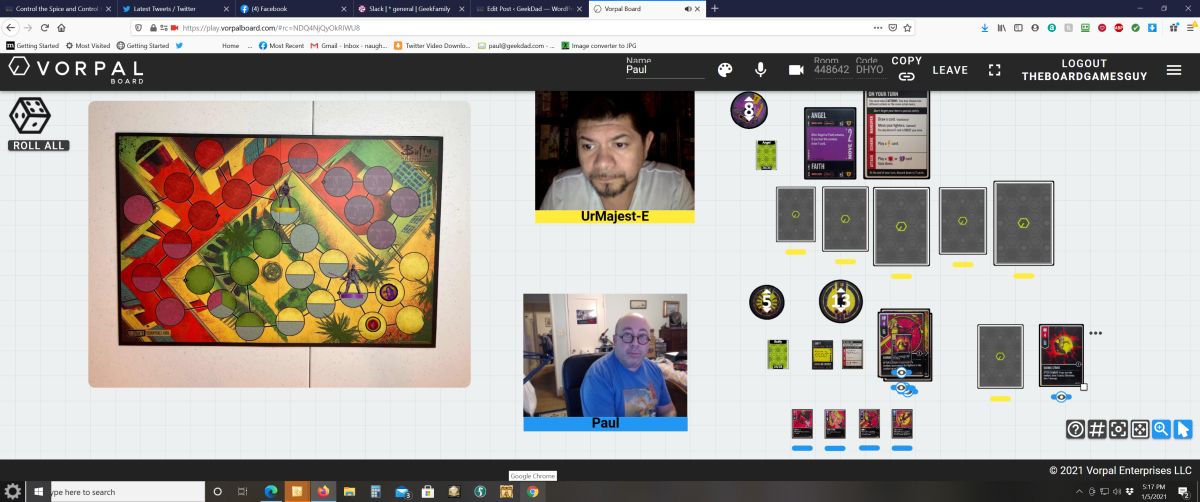
Task: Open the color palette picker in header
Action: [725, 70]
